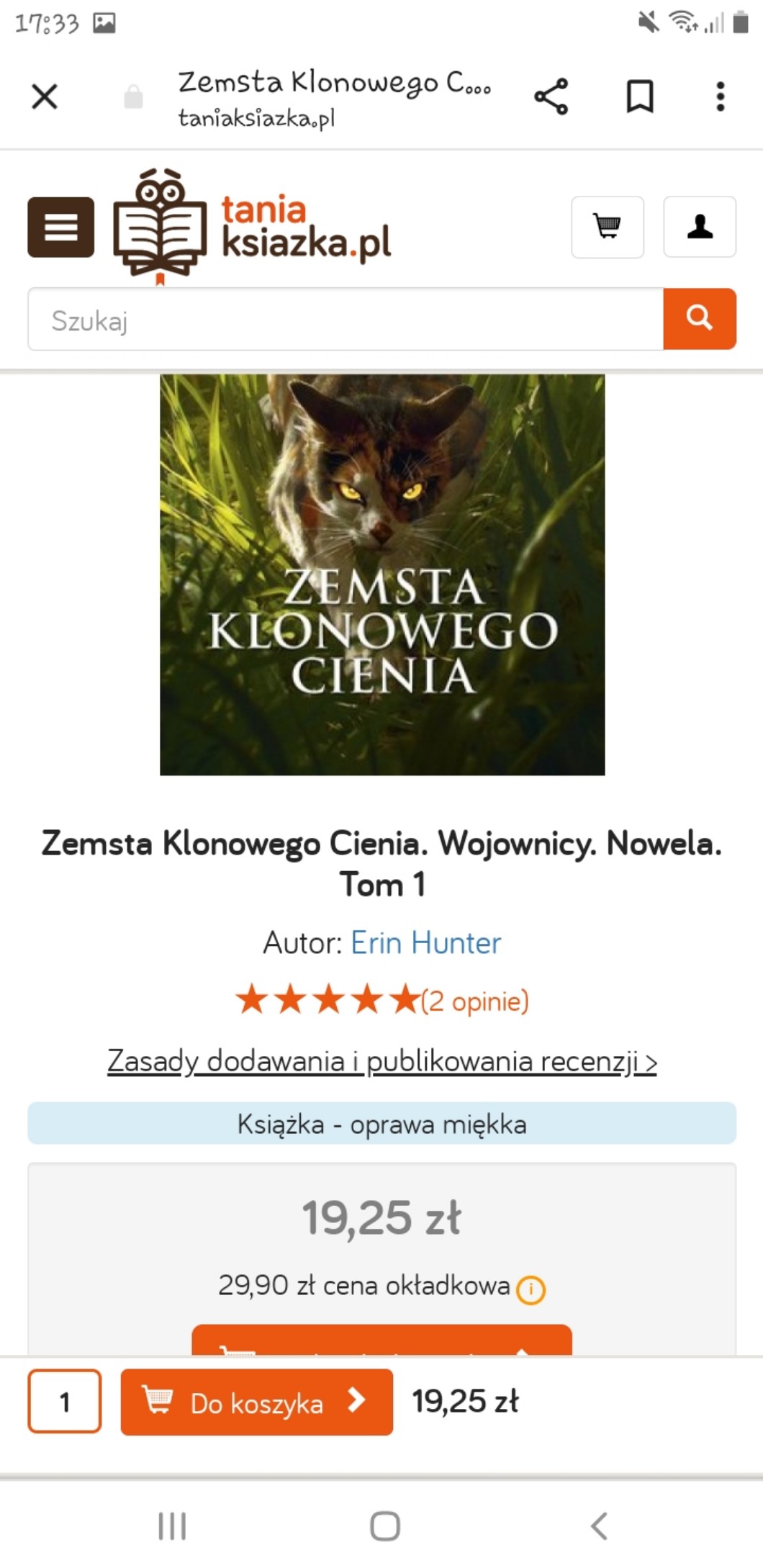Add the book with Do koszyka
This screenshot has height=1568, width=763.
click(x=257, y=1402)
